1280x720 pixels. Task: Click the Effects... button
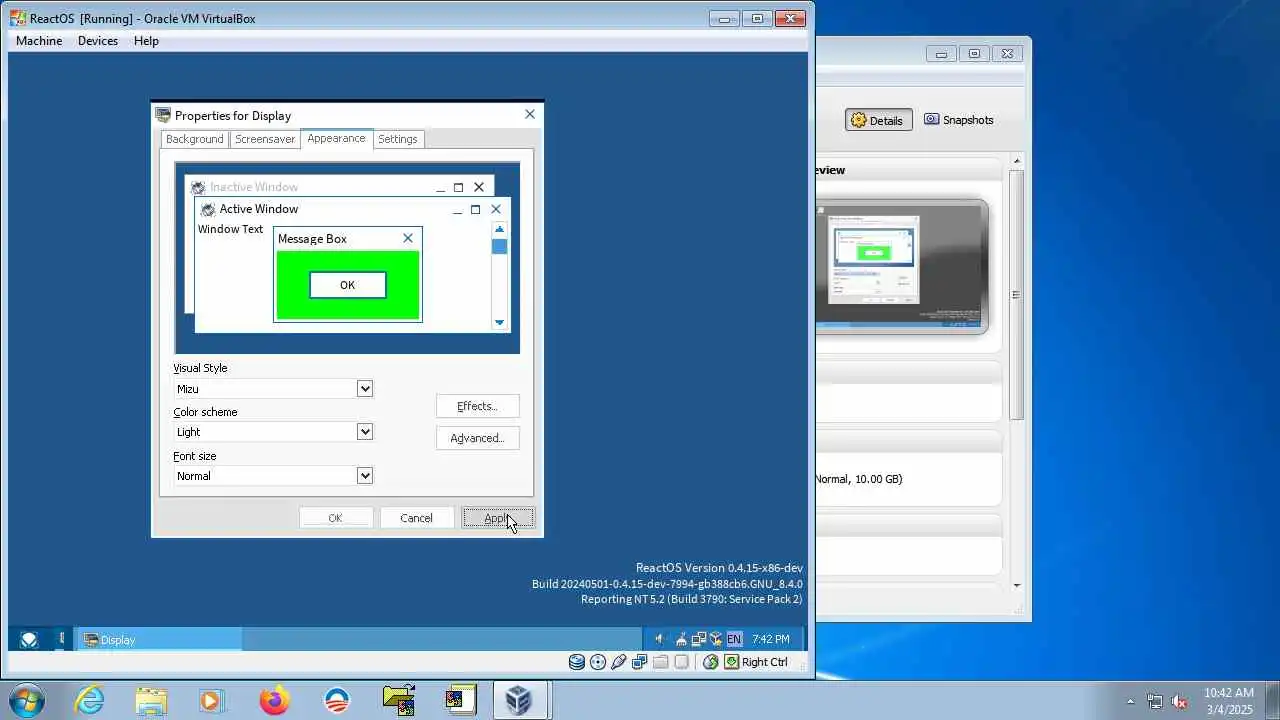(477, 406)
